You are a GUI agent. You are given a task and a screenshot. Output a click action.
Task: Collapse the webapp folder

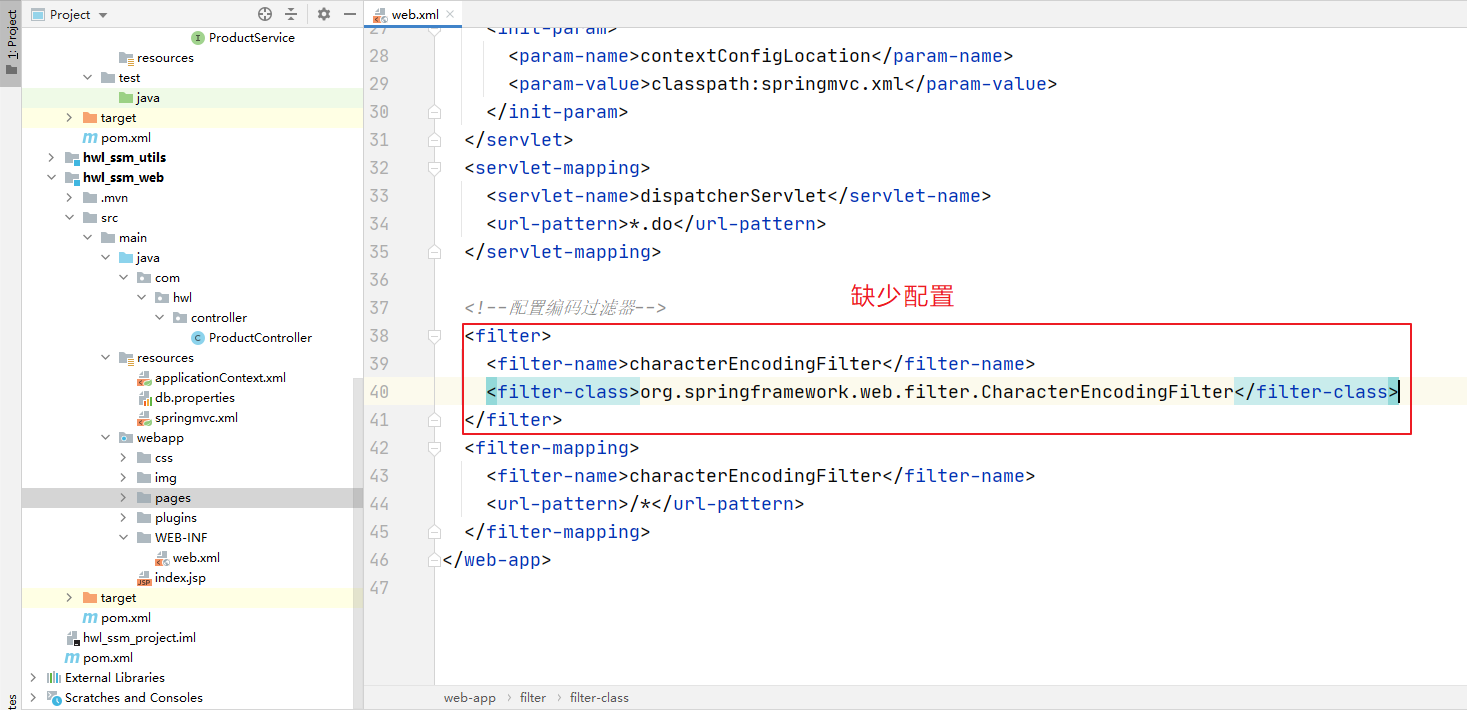pyautogui.click(x=105, y=437)
